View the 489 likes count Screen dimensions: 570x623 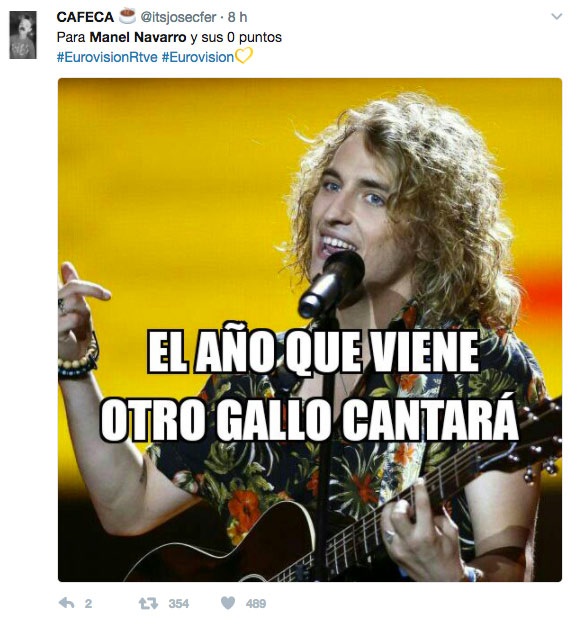coord(256,604)
